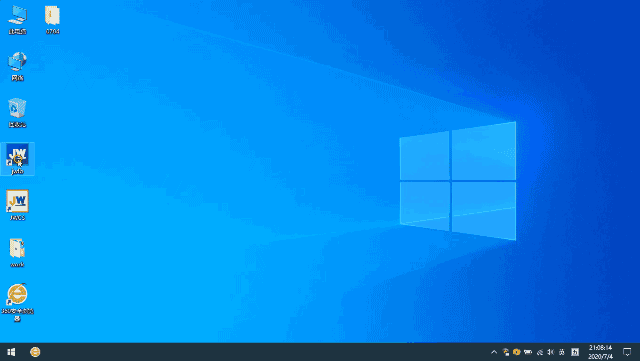Select the 360 browser desktop shortcut
This screenshot has height=361, width=640.
point(18,302)
